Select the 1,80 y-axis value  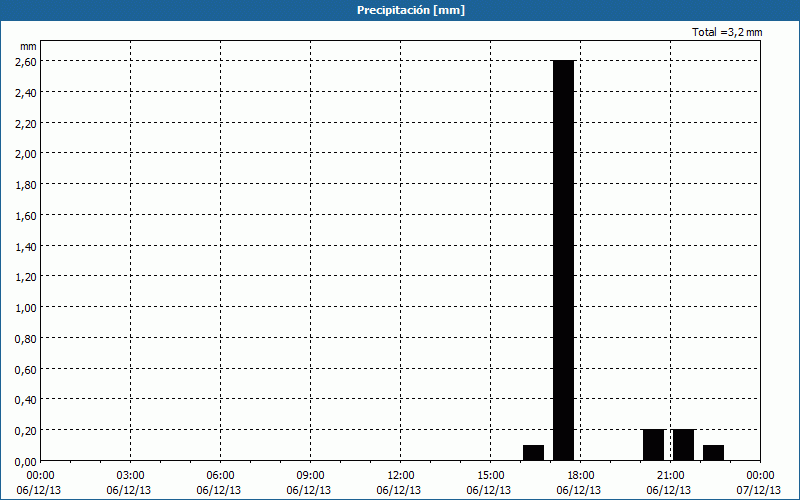pyautogui.click(x=26, y=185)
